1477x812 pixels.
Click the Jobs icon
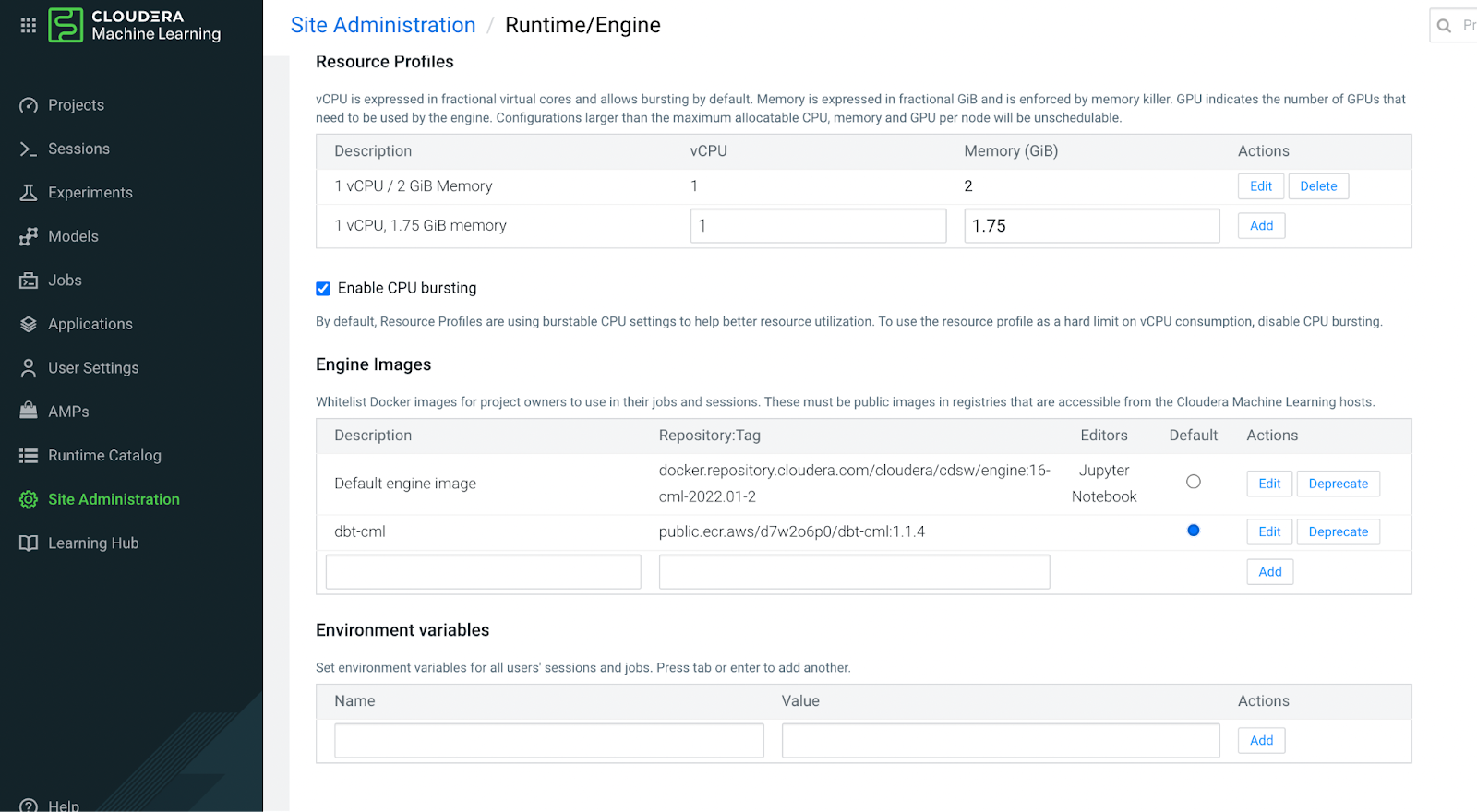pos(29,281)
